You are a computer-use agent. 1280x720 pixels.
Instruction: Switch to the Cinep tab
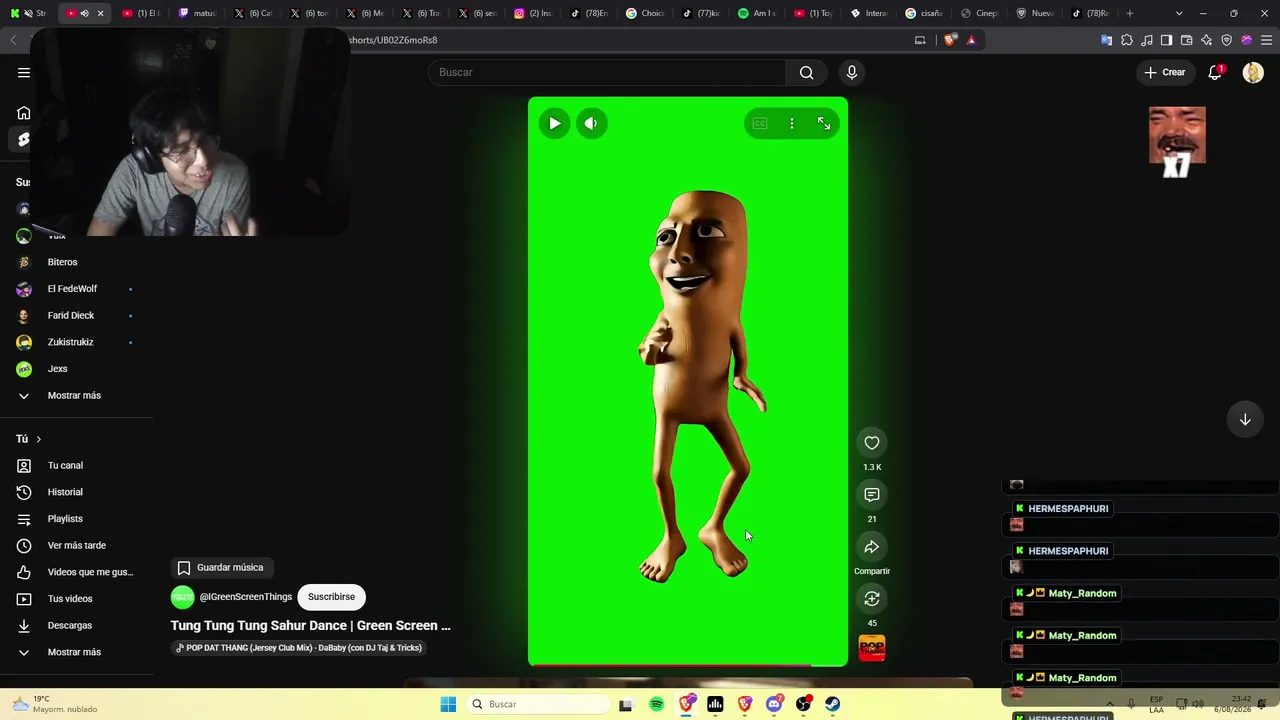point(981,13)
